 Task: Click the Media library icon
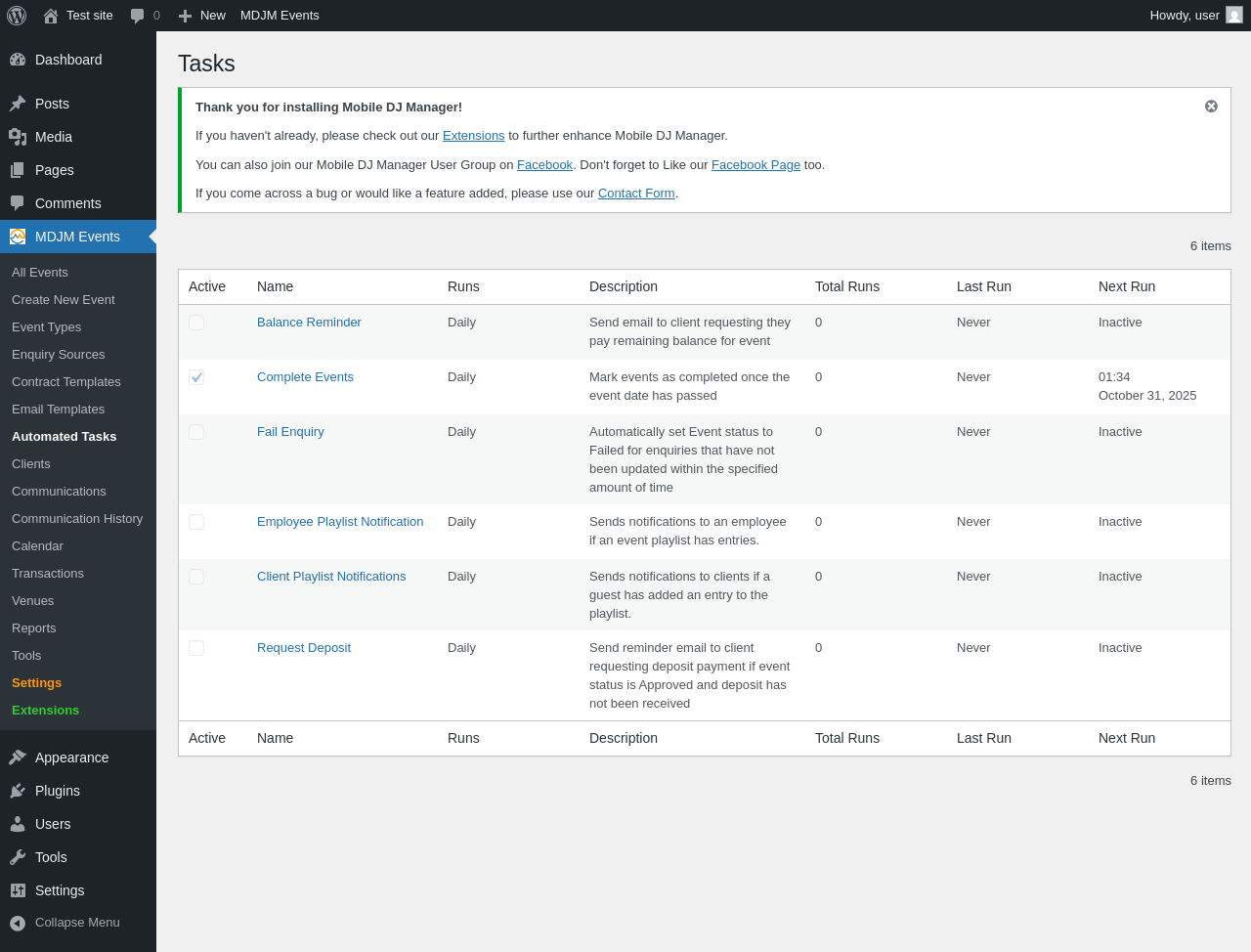pos(18,137)
